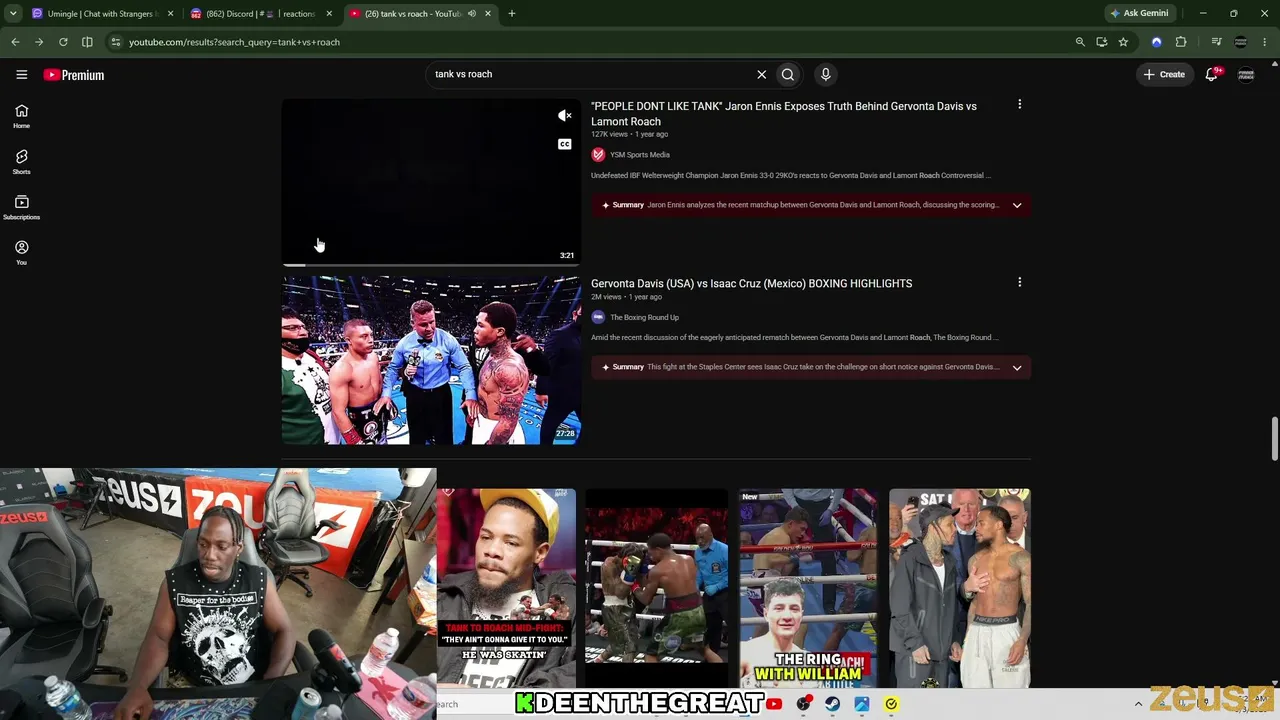1280x720 pixels.
Task: Start voice search with the microphone
Action: [825, 74]
